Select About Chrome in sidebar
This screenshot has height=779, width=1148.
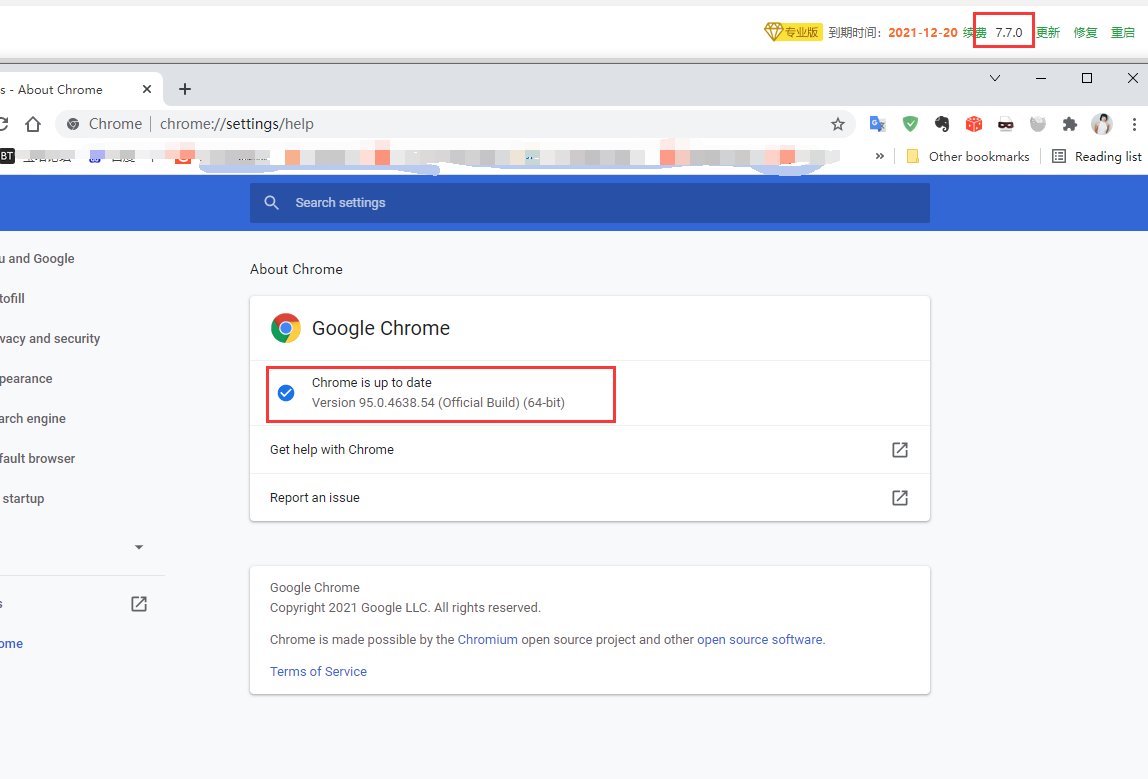click(12, 644)
